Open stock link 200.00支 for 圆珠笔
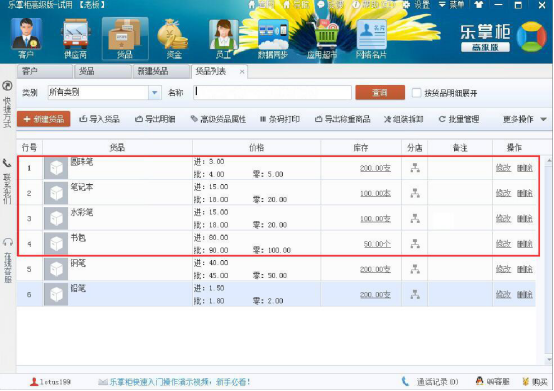Viewport: 554px width, 391px height. pyautogui.click(x=375, y=168)
